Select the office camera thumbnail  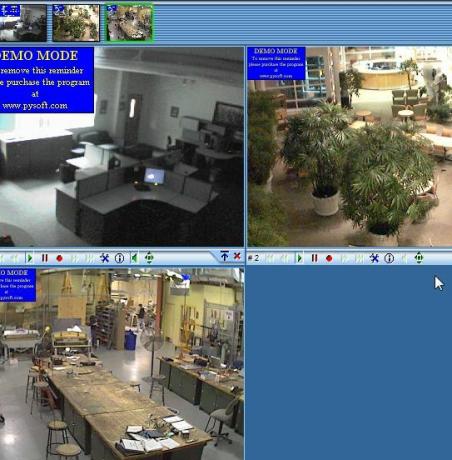[x=23, y=23]
